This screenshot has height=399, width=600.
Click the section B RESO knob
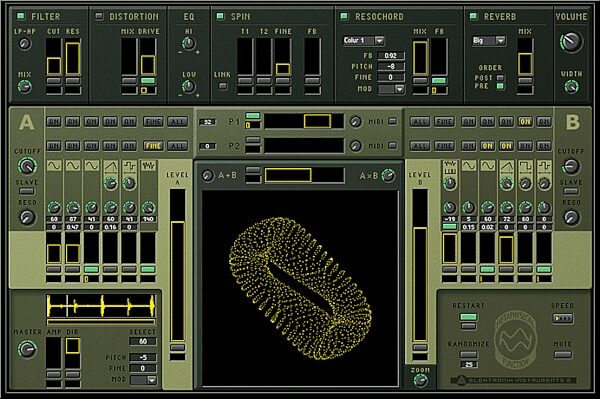[x=571, y=217]
